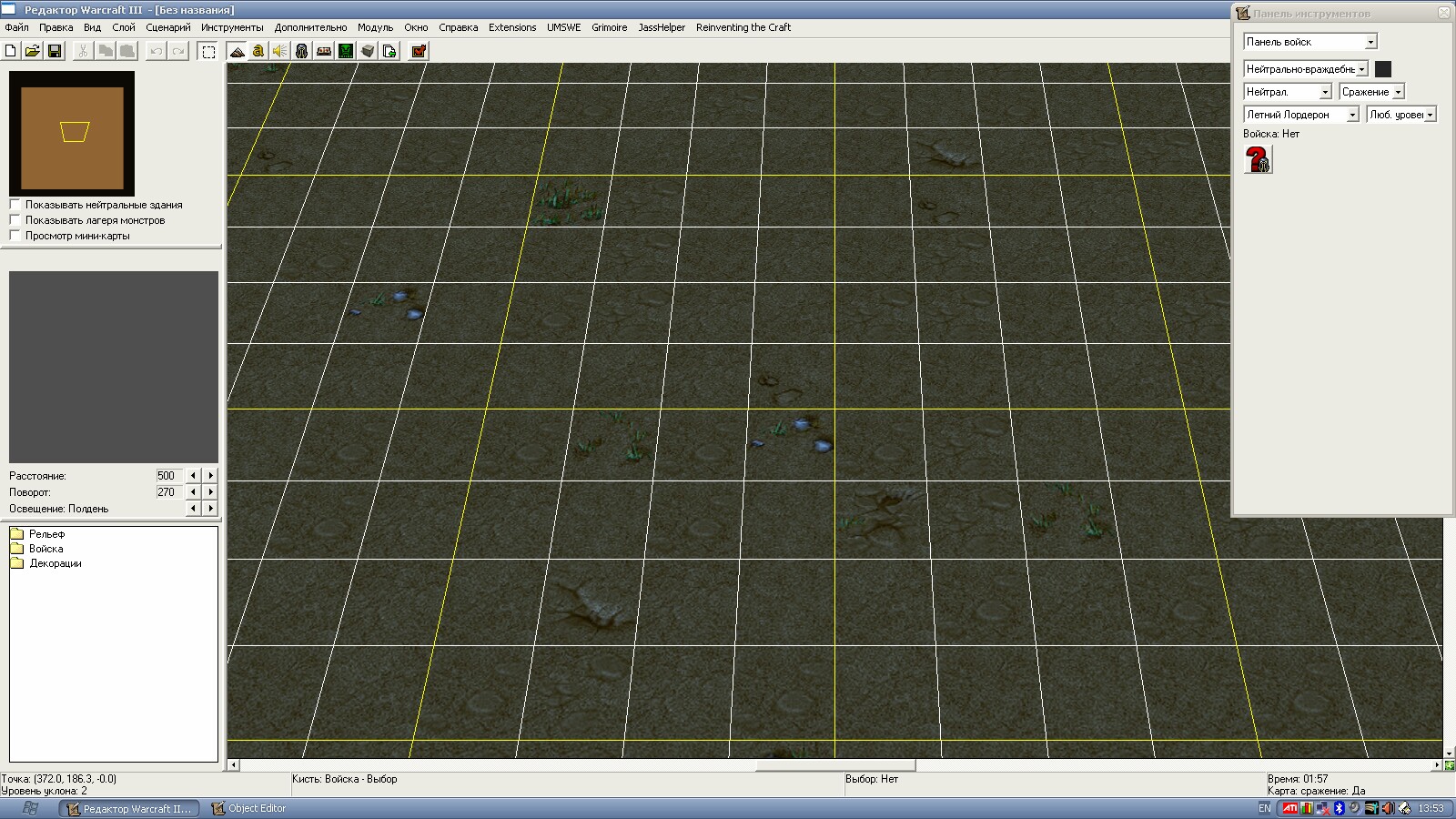Toggle 'Просмотр мини-карты' checkbox
Image resolution: width=1456 pixels, height=819 pixels.
(x=15, y=236)
